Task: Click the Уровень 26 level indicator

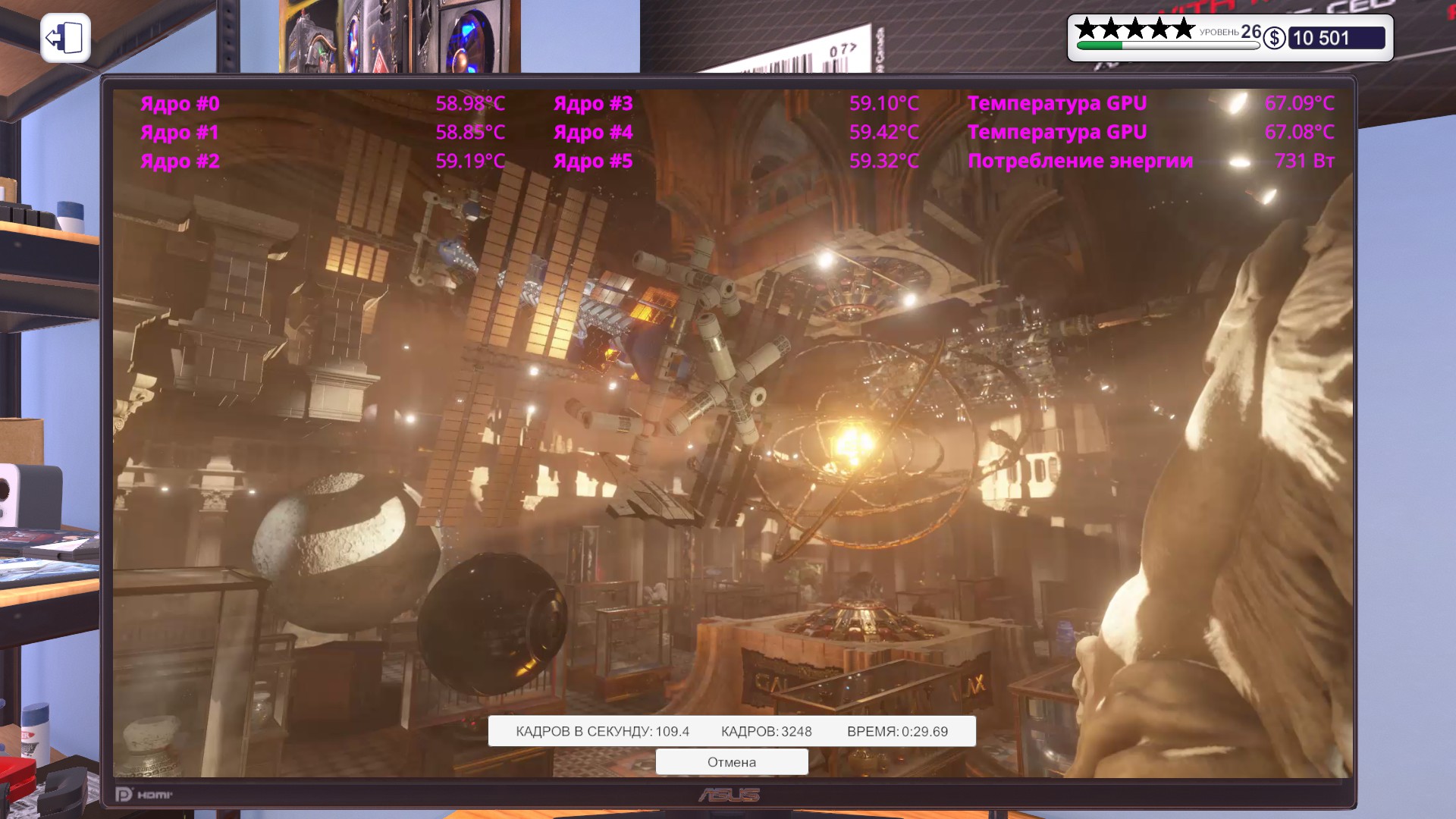Action: point(1230,32)
